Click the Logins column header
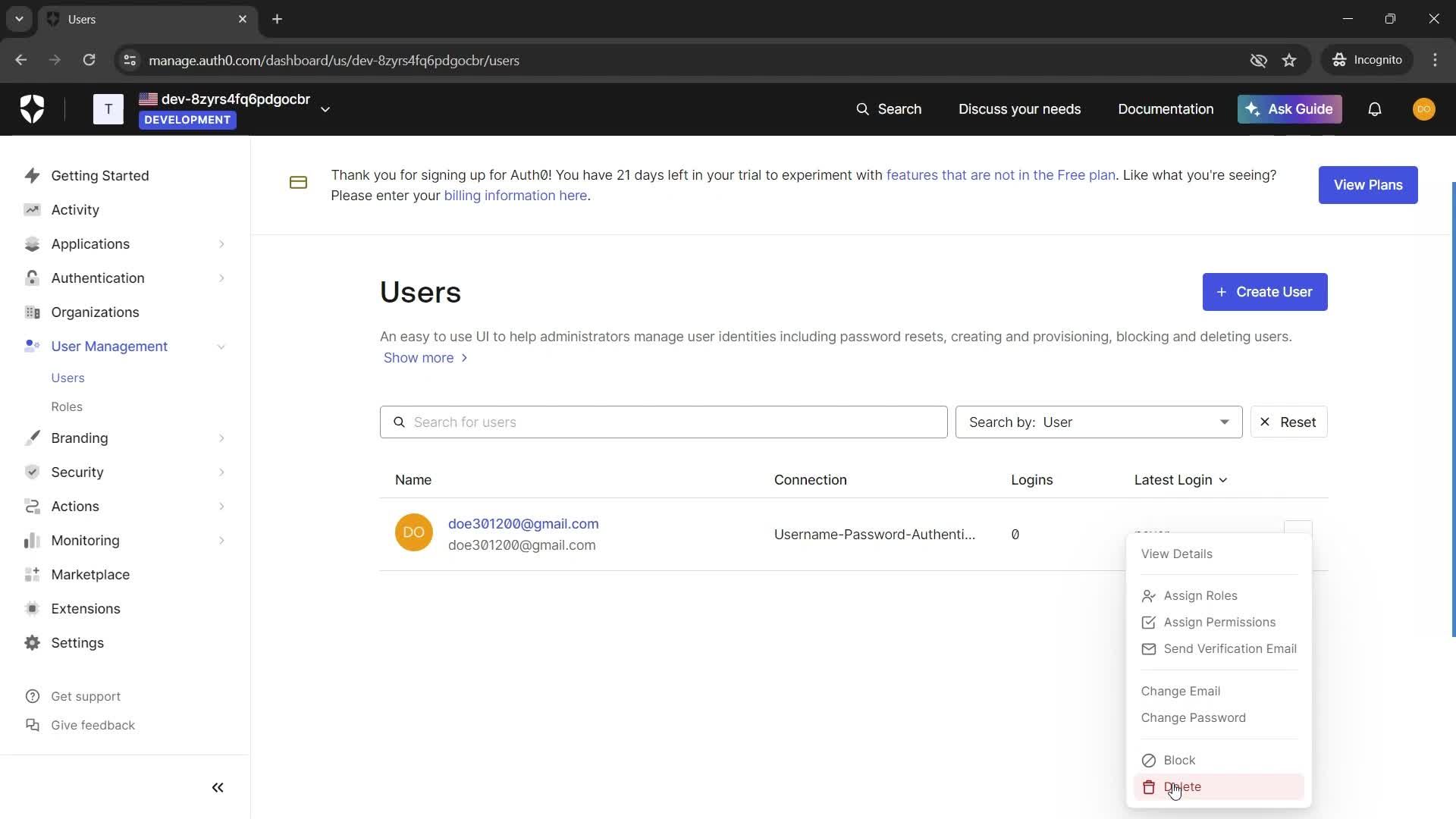The width and height of the screenshot is (1456, 819). (1032, 480)
